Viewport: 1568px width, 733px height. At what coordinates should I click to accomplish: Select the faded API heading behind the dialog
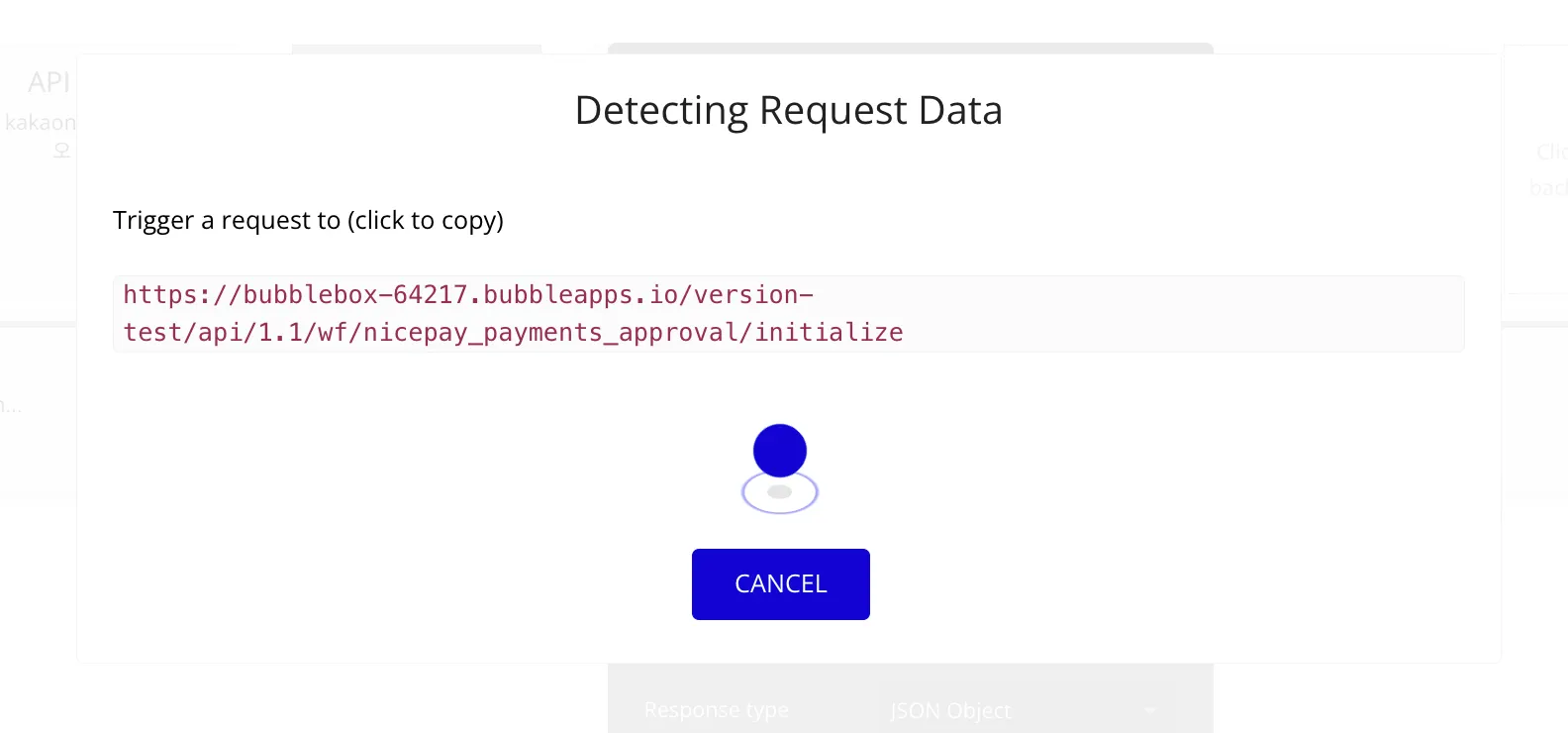(49, 82)
